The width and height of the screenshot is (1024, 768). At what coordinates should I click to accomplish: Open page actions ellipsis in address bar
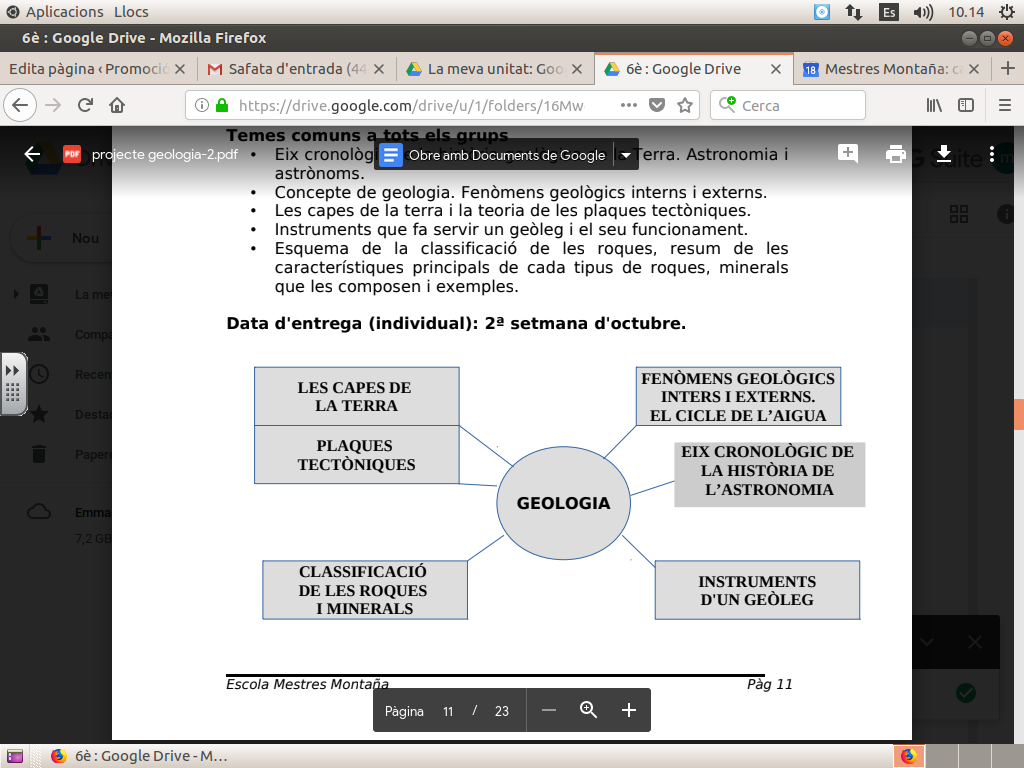pyautogui.click(x=628, y=105)
